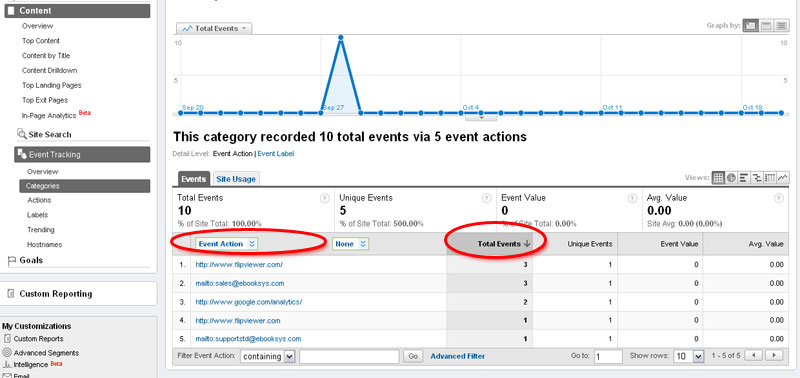800x378 pixels.
Task: Show help for Total Events metric
Action: click(x=324, y=198)
